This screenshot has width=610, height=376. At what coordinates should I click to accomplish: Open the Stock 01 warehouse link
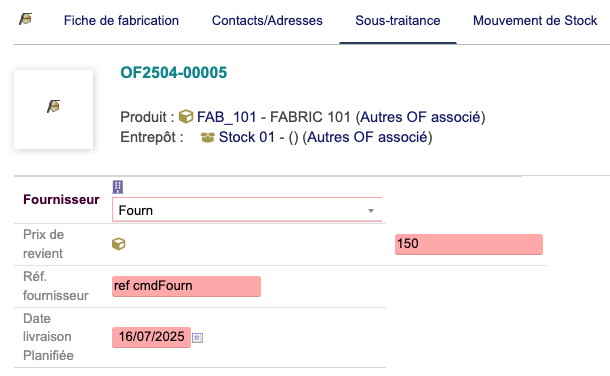point(247,137)
